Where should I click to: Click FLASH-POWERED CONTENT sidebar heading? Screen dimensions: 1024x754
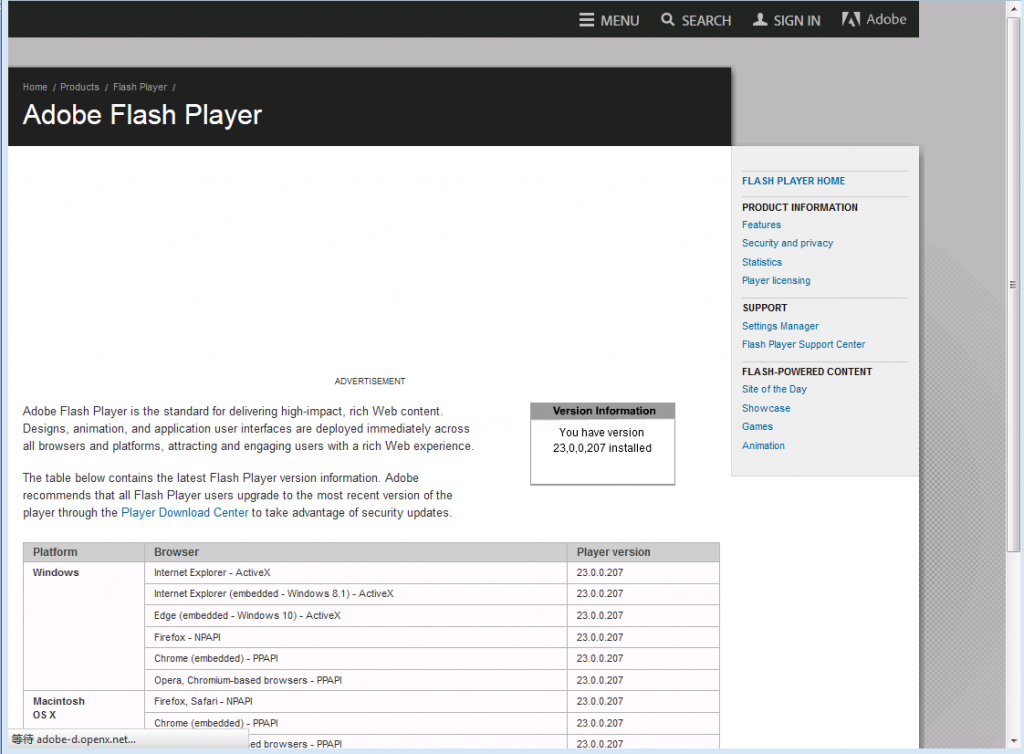click(x=807, y=371)
